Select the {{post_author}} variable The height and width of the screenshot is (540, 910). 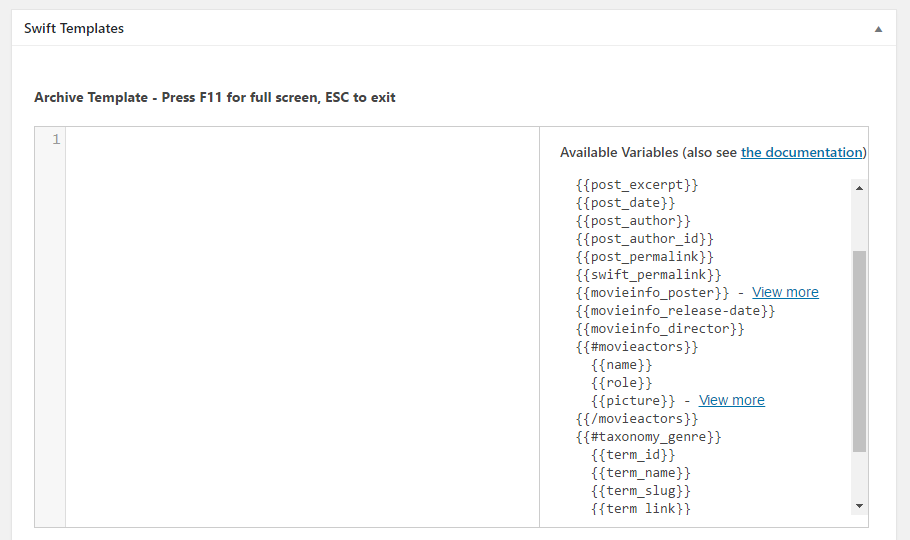pos(633,221)
